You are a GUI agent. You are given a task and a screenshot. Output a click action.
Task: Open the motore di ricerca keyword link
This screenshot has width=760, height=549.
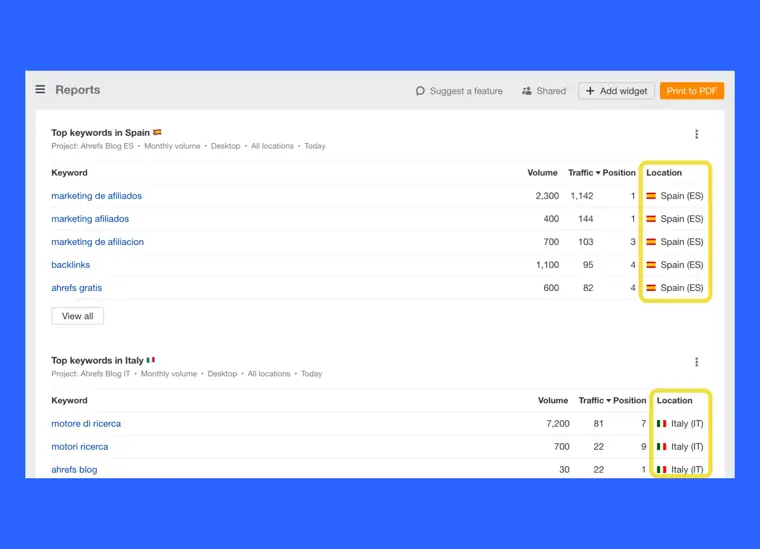point(86,424)
